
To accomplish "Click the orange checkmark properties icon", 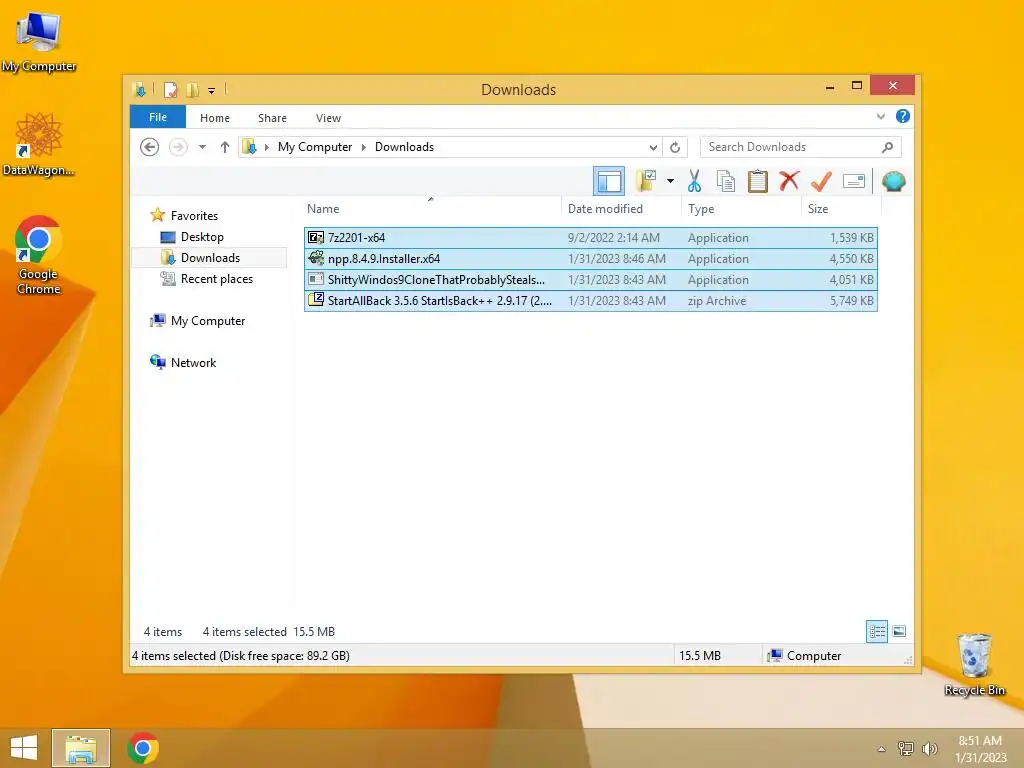I will coord(821,181).
